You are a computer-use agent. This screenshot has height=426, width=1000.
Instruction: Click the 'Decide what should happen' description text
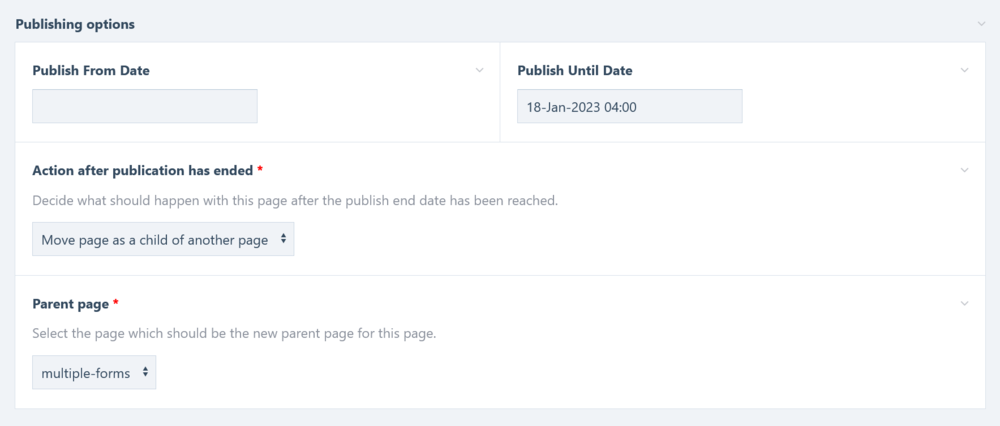(295, 200)
